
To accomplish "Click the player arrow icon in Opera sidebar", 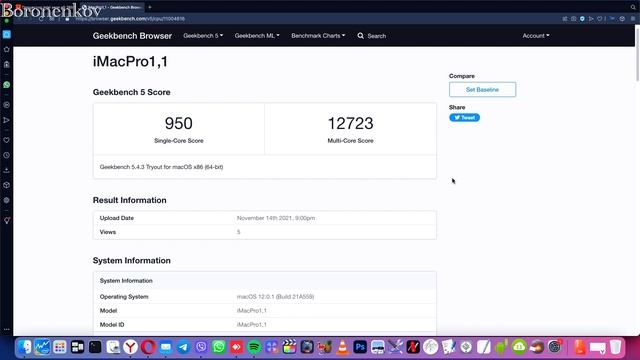I will (7, 120).
